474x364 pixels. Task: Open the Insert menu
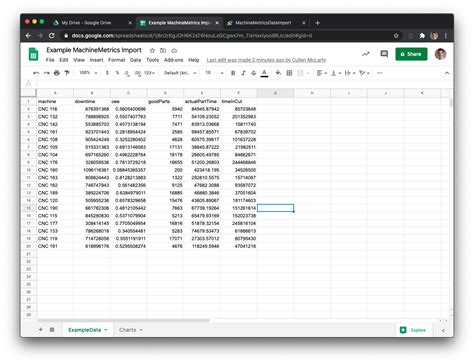coord(96,60)
